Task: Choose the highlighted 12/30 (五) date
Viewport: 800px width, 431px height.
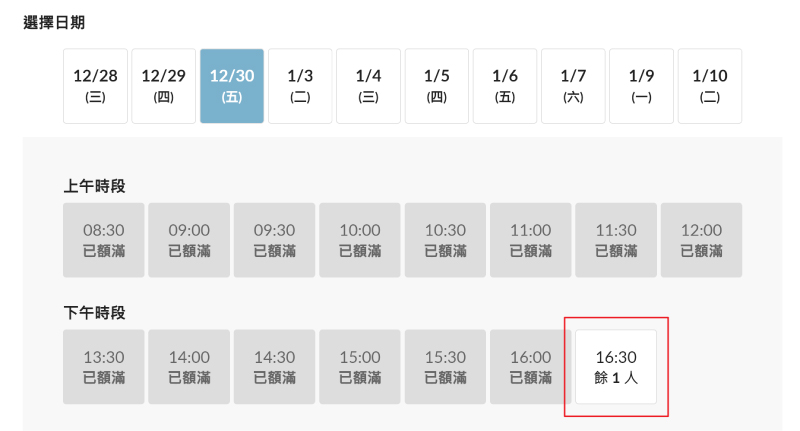Action: pyautogui.click(x=232, y=86)
